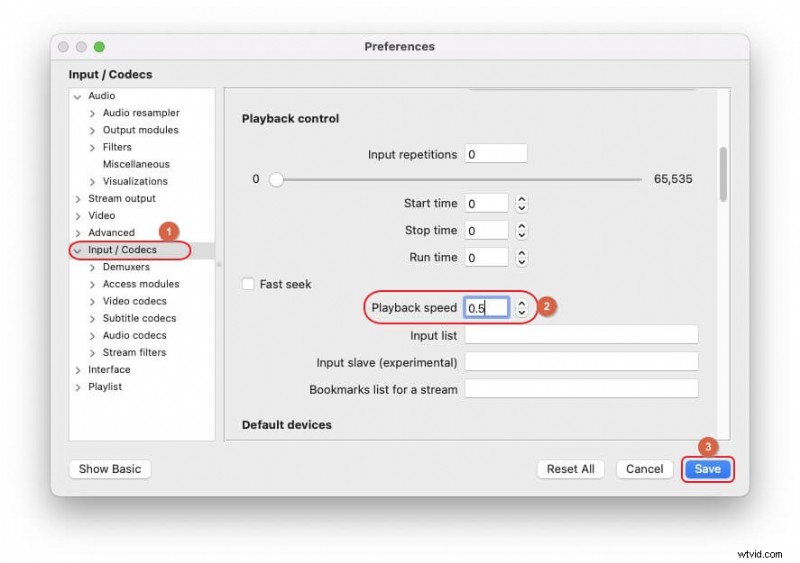
Task: Click the Cancel button
Action: 644,469
